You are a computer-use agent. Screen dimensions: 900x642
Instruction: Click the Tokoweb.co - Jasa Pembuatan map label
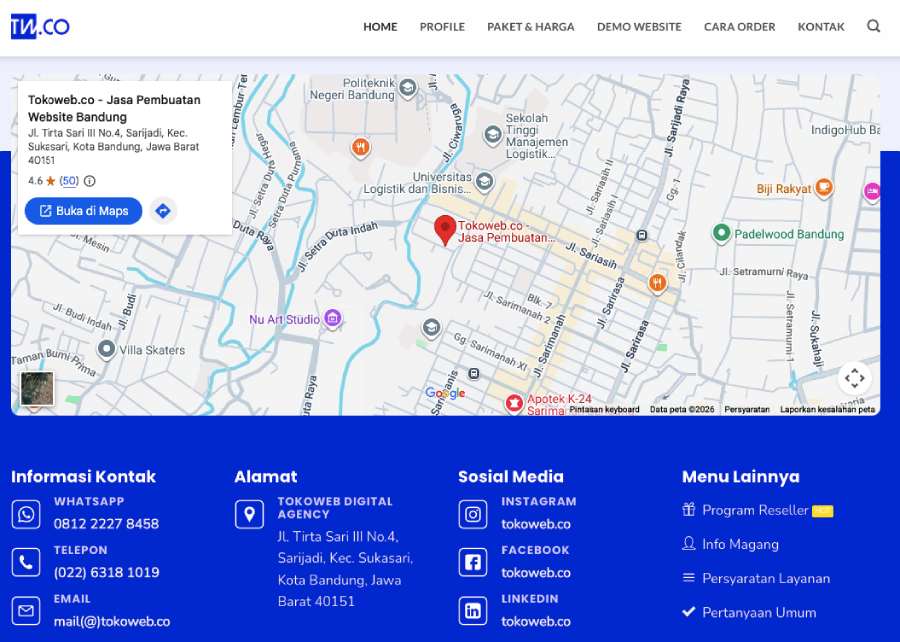click(x=505, y=231)
